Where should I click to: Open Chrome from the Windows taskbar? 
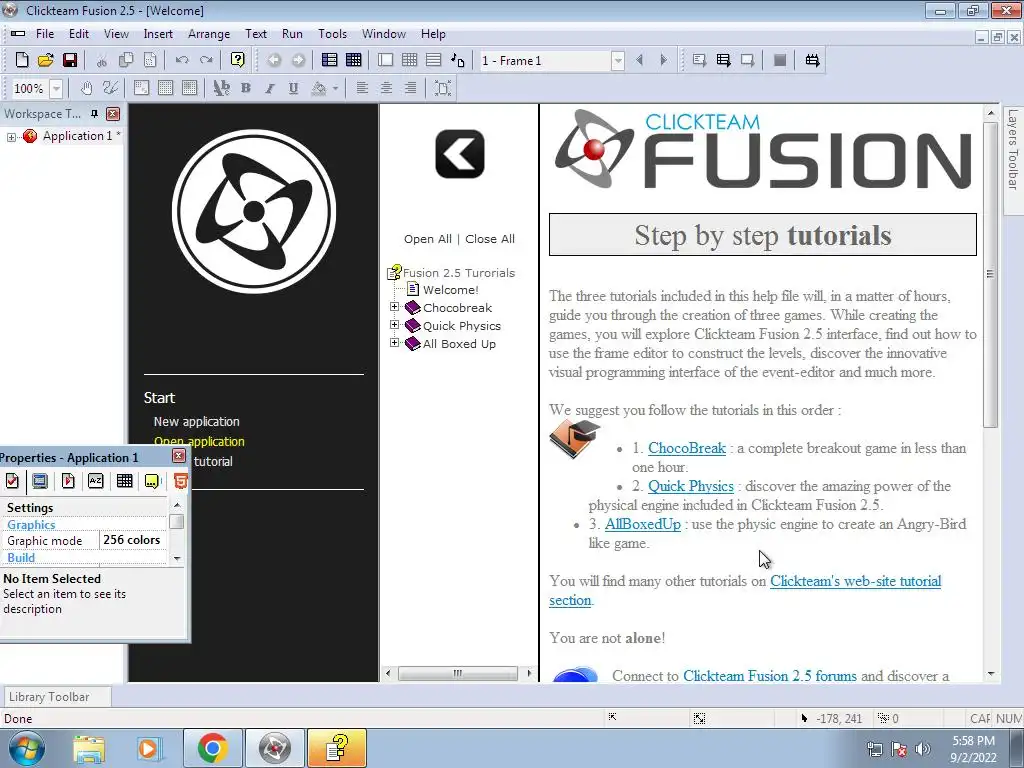tap(212, 748)
